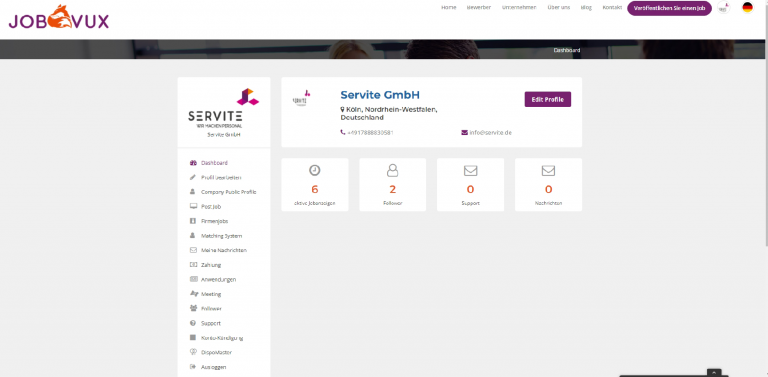Click the Edit Profile button
Viewport: 768px width, 377px height.
(x=548, y=99)
